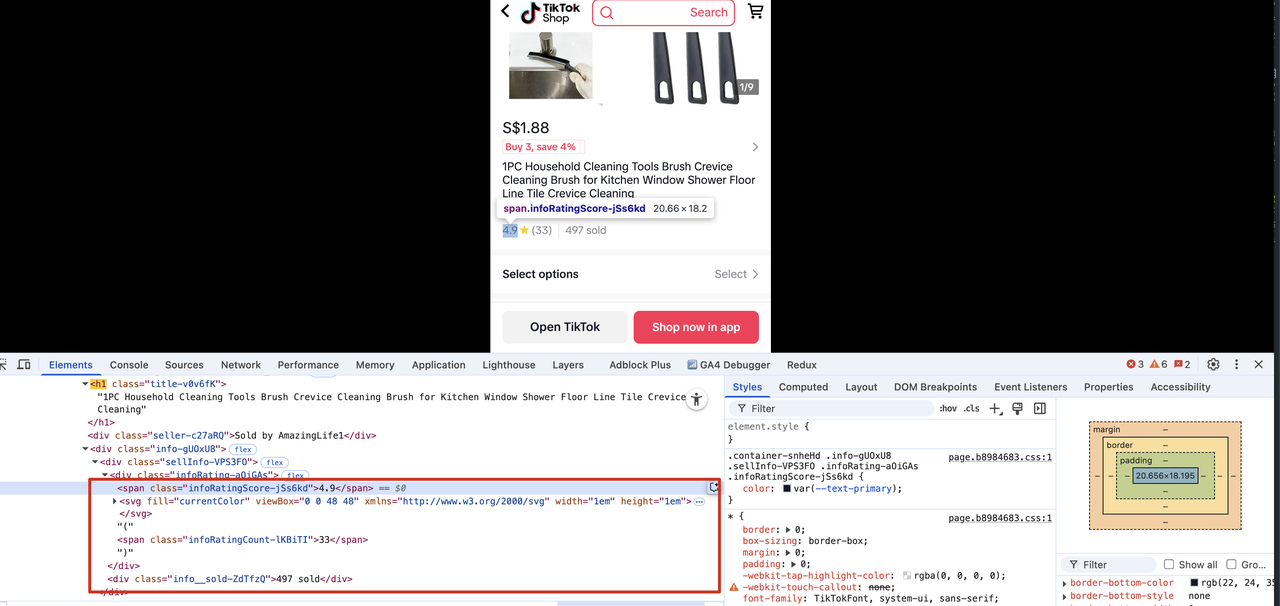The width and height of the screenshot is (1280, 606).
Task: Expand the padding shorthand property arrow
Action: point(795,564)
